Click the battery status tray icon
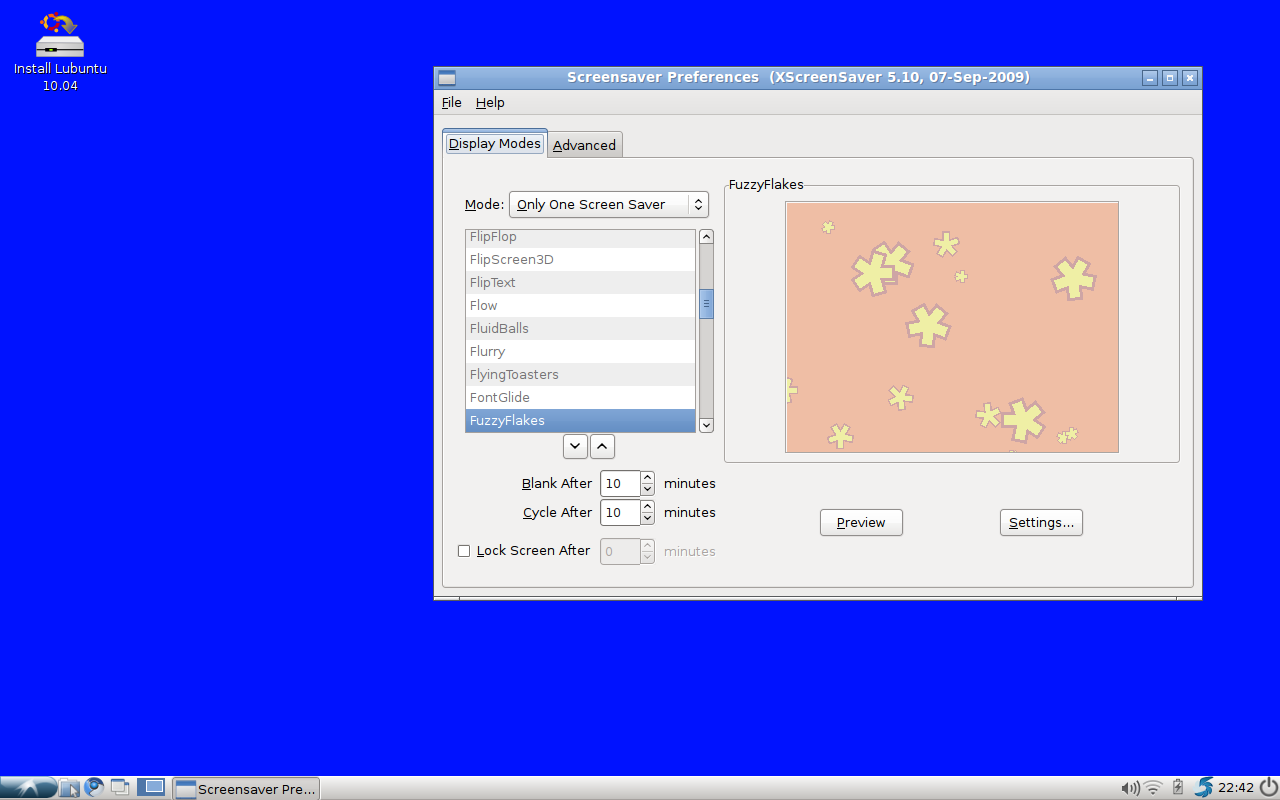Viewport: 1280px width, 800px height. 1178,788
